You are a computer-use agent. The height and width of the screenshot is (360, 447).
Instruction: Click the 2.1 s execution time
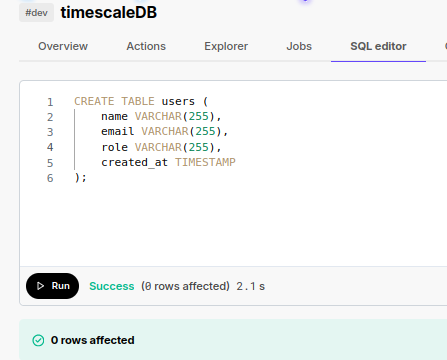click(x=251, y=286)
